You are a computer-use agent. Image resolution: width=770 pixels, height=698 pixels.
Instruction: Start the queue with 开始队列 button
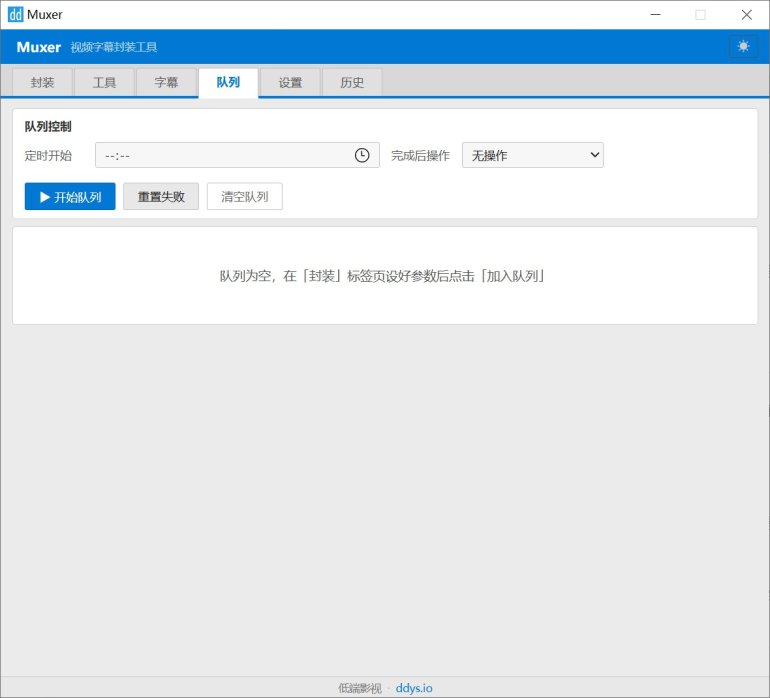[70, 196]
